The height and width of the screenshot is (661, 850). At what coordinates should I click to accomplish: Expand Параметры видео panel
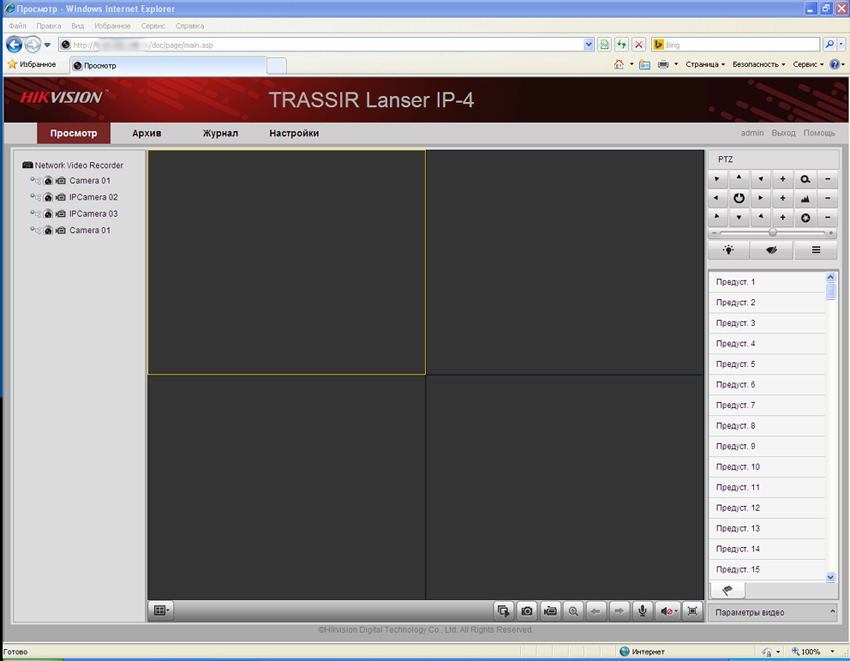773,613
